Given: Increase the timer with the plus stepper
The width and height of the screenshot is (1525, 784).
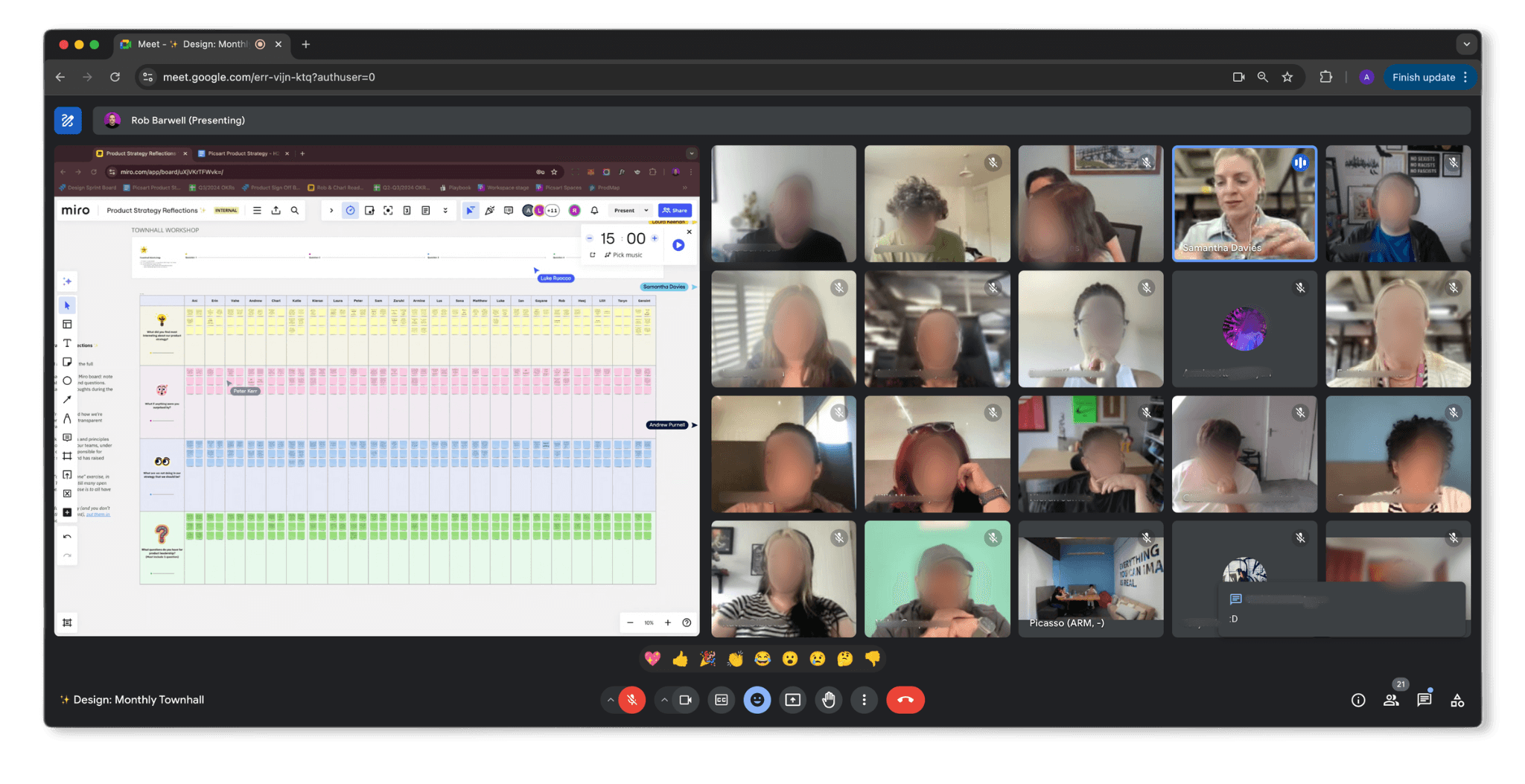Looking at the screenshot, I should coord(655,238).
